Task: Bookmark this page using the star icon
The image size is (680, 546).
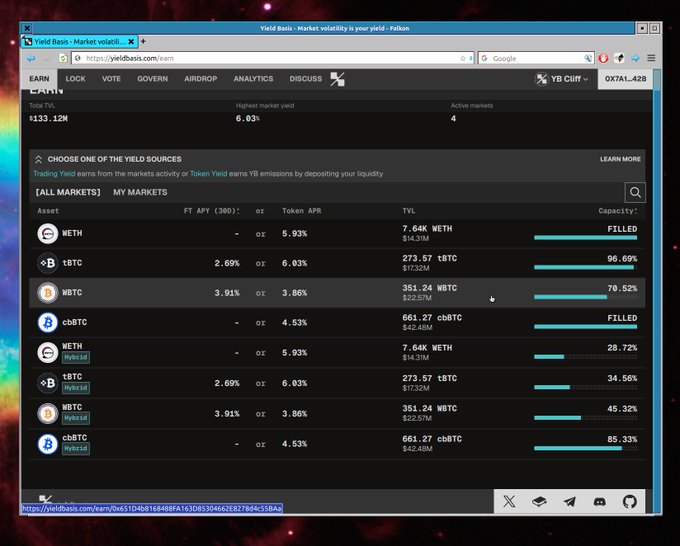Action: [x=463, y=58]
